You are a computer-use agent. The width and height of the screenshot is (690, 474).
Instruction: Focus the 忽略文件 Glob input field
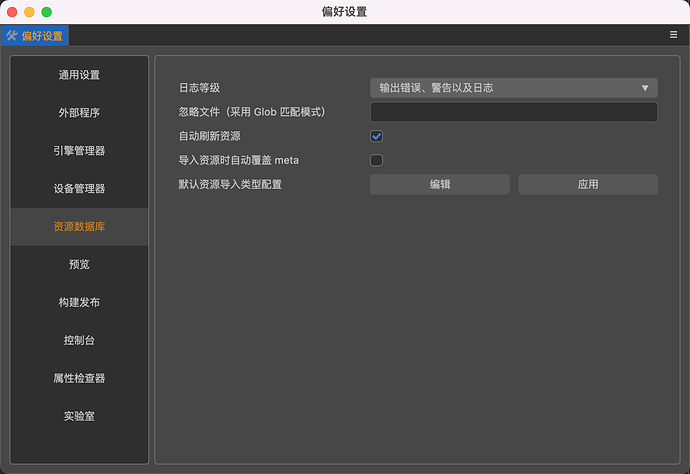[x=514, y=112]
